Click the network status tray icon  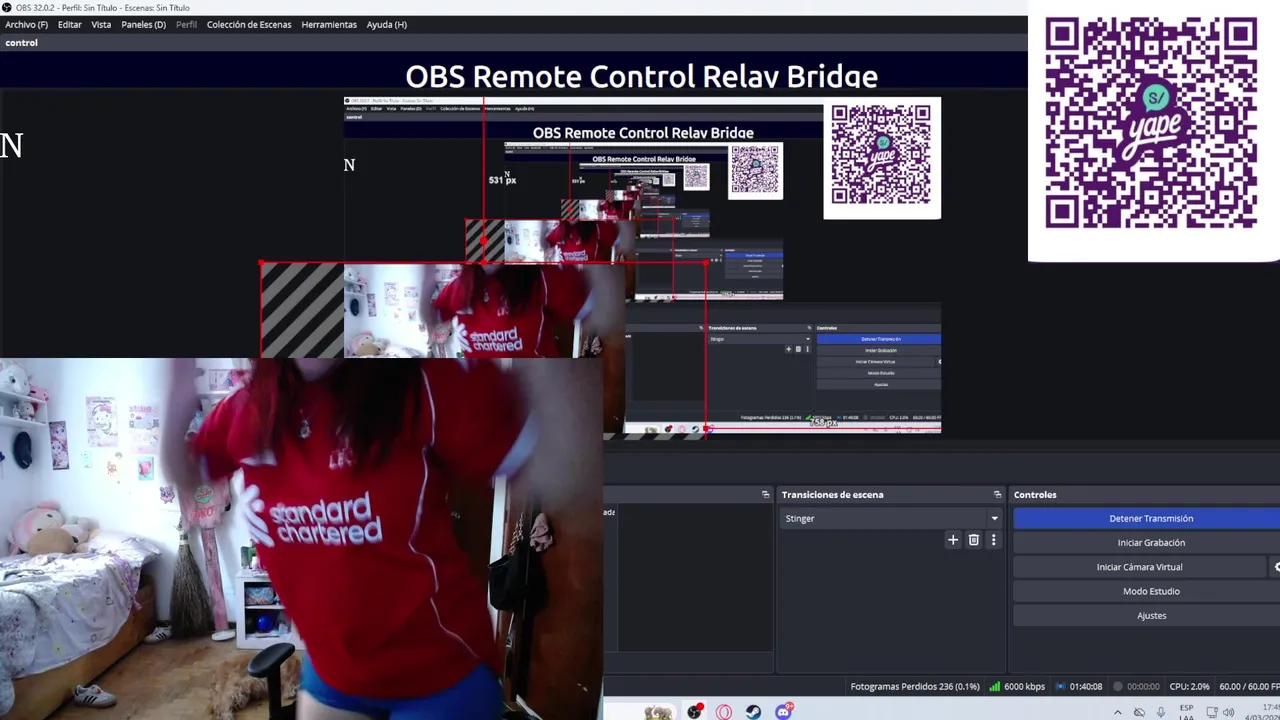coord(1139,713)
